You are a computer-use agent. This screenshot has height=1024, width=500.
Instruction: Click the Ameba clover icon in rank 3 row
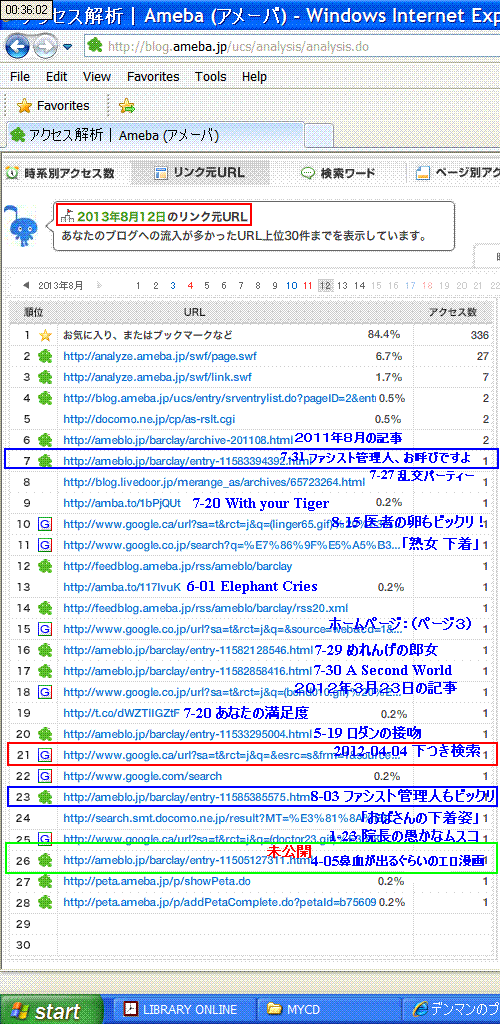click(x=45, y=377)
